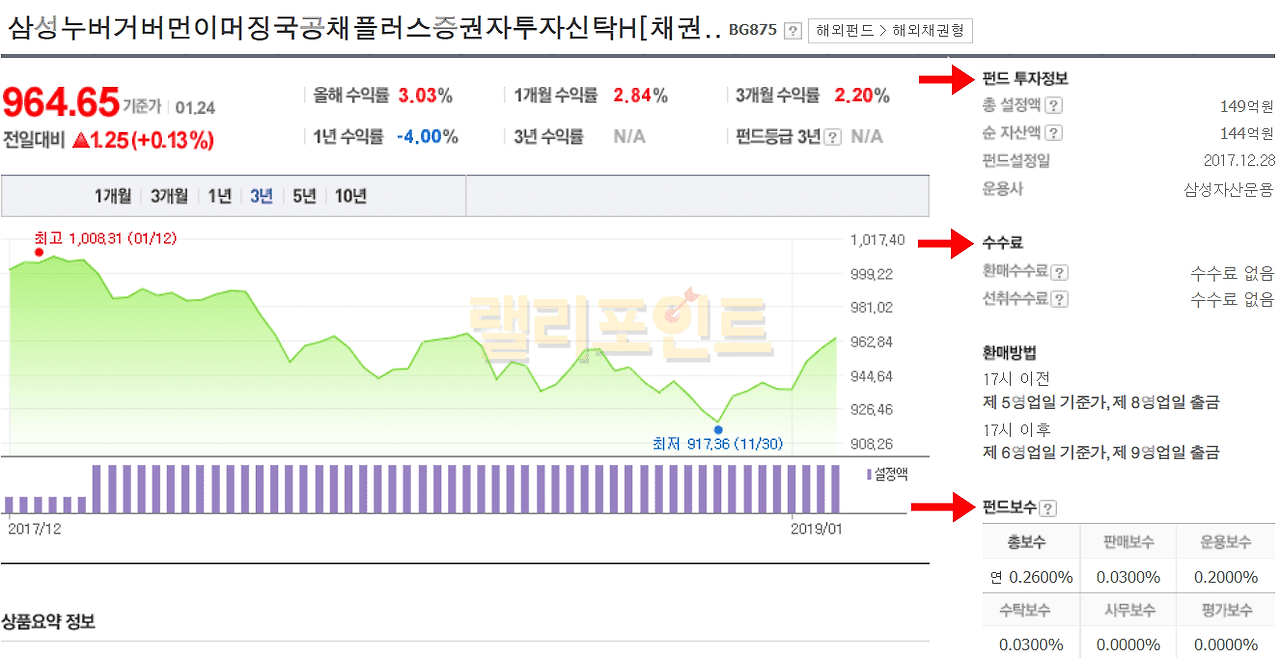Click help icon next to 환매수수료
This screenshot has width=1280, height=658.
click(1059, 272)
